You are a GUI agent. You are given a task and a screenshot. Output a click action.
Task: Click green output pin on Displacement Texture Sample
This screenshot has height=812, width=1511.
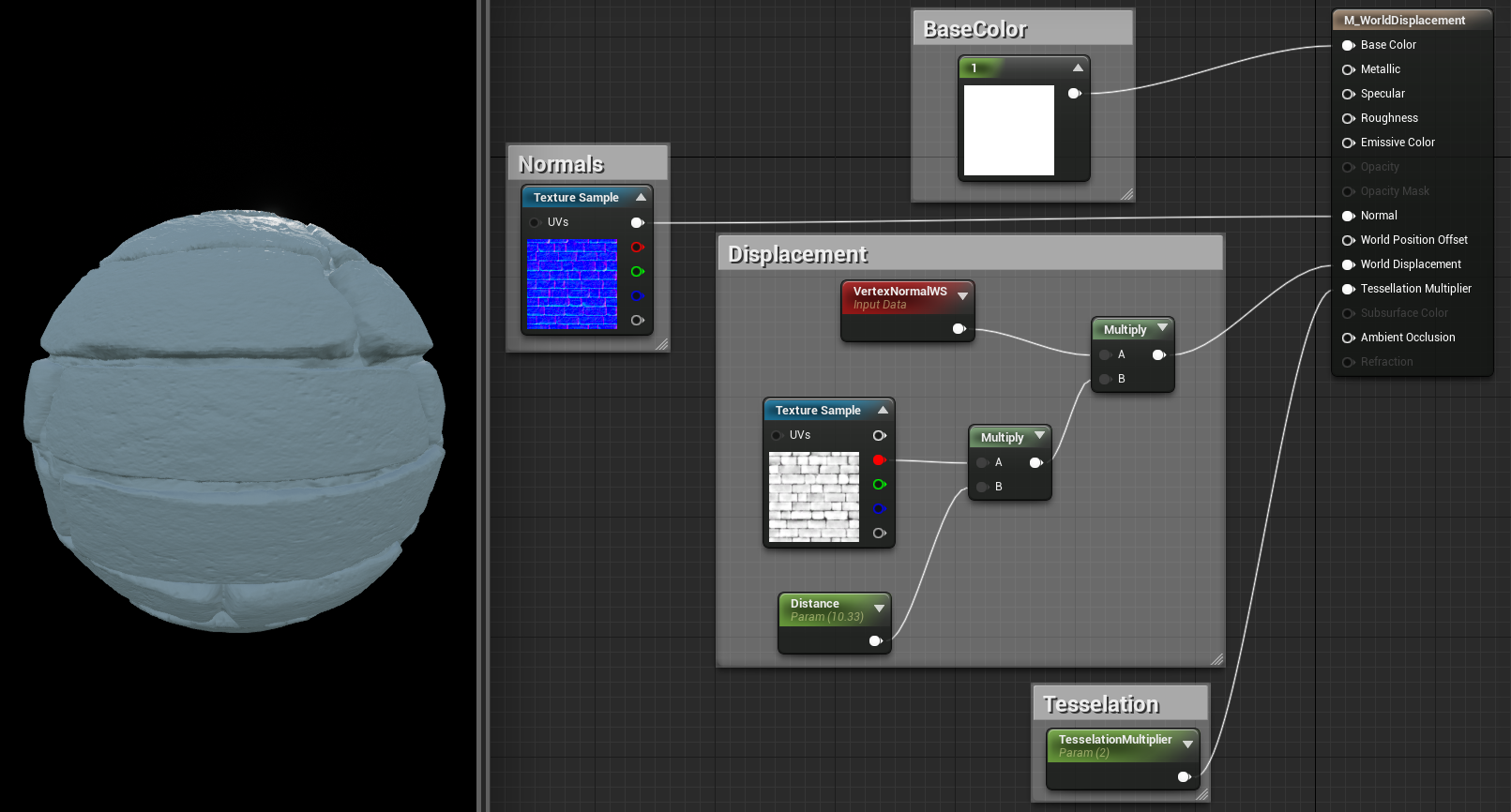[879, 485]
